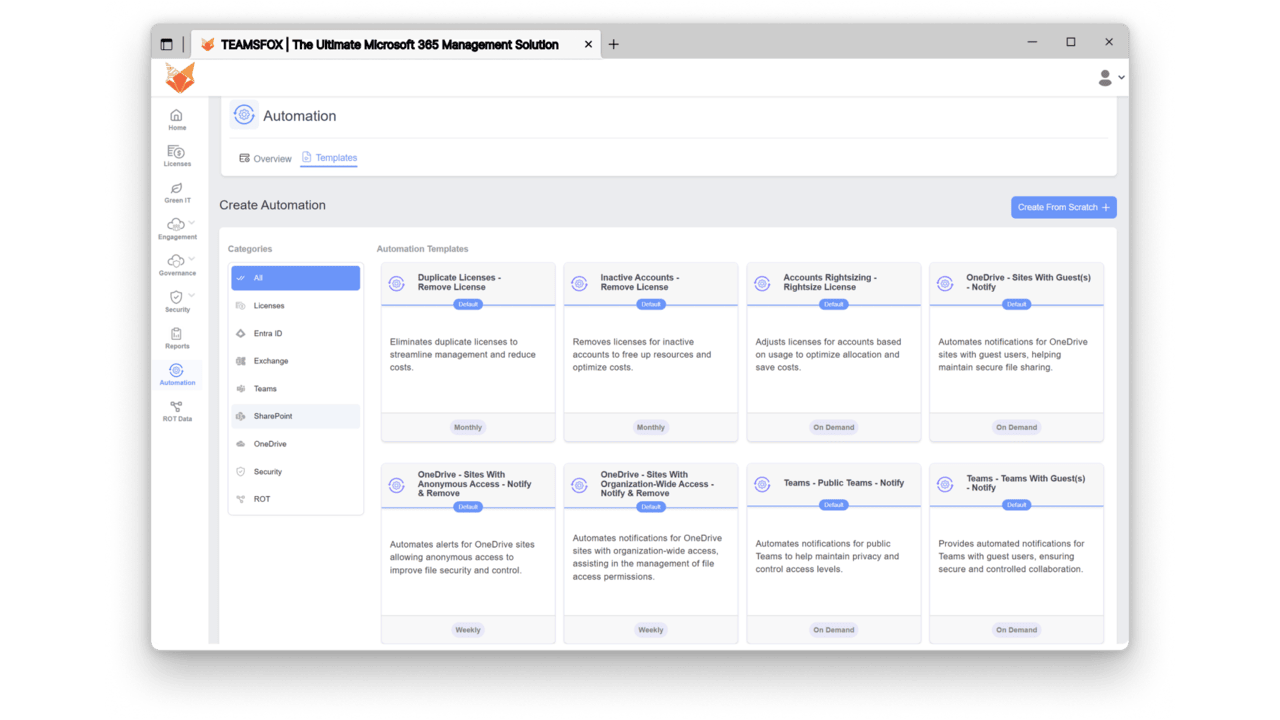Select the All category
The image size is (1280, 720).
(x=295, y=278)
